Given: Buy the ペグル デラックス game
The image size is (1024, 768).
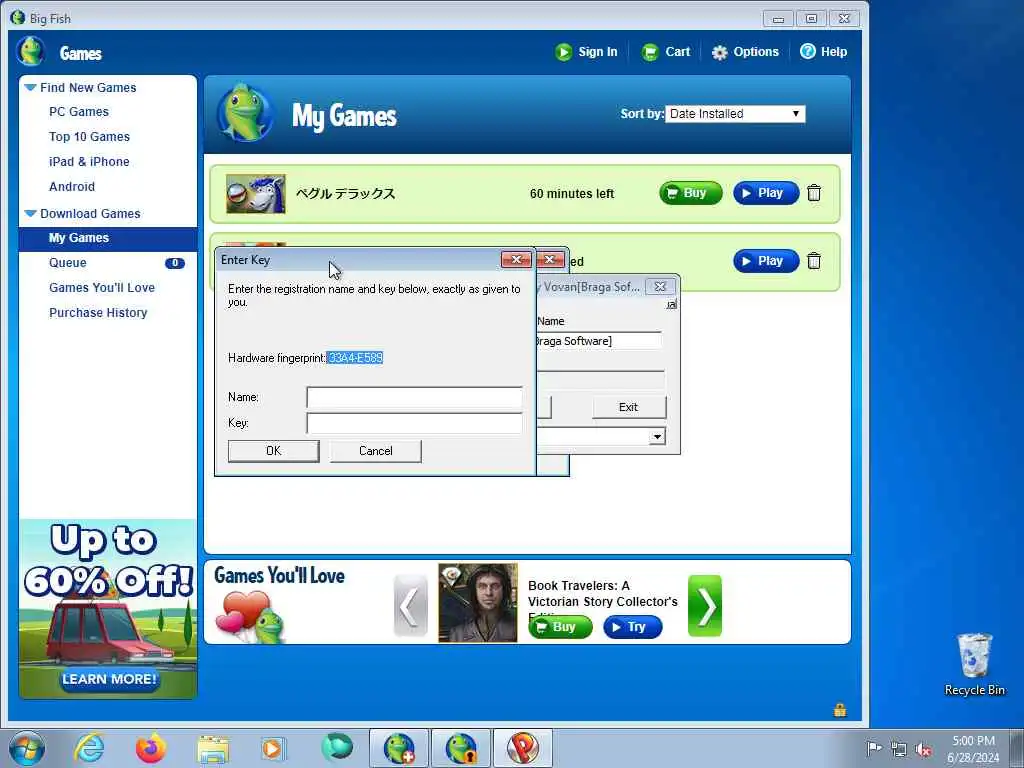Looking at the screenshot, I should [690, 193].
